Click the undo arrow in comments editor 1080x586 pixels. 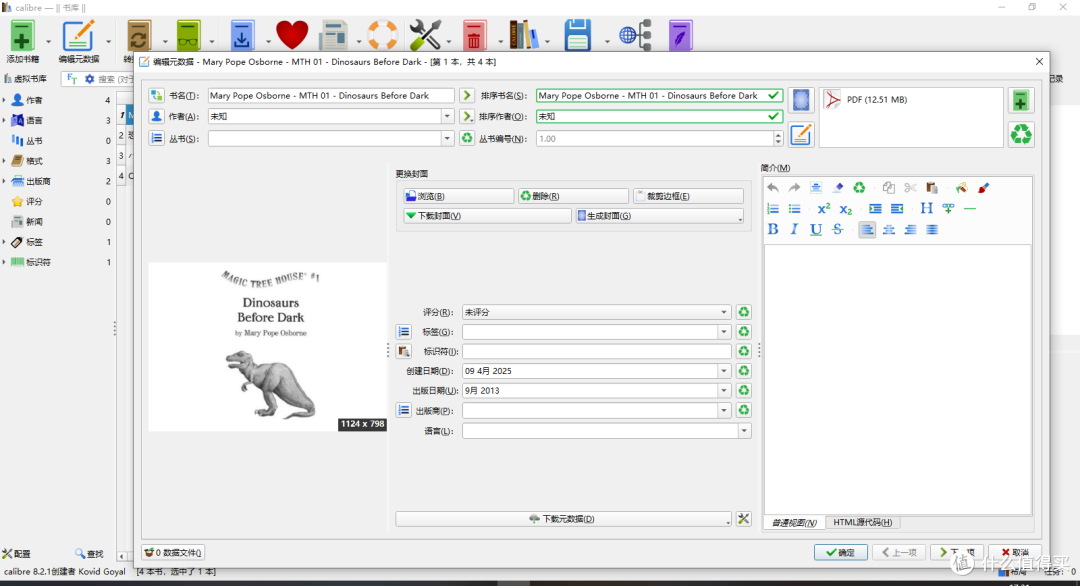(773, 187)
